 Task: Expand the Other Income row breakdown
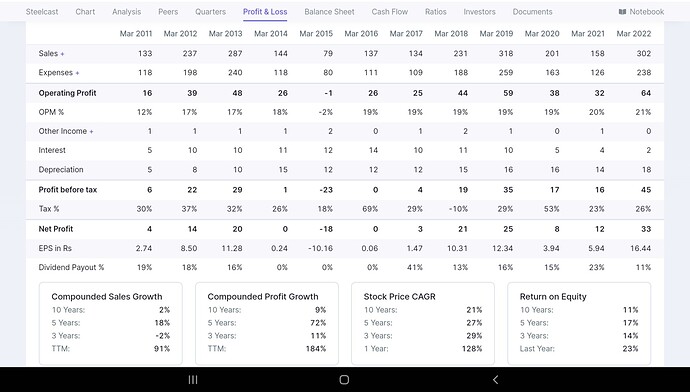(x=91, y=132)
